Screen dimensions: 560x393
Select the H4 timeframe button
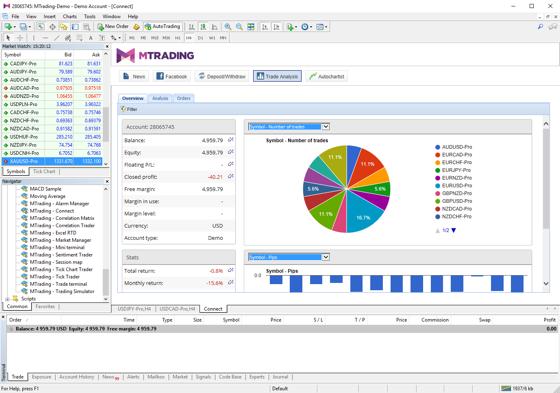point(189,38)
